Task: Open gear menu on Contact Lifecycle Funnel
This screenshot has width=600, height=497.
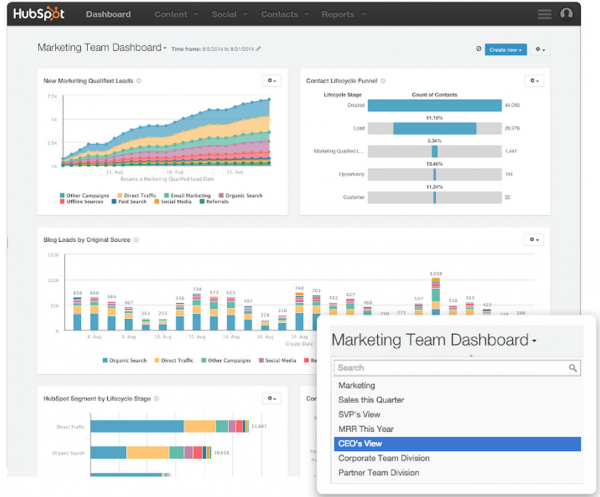Action: click(534, 81)
